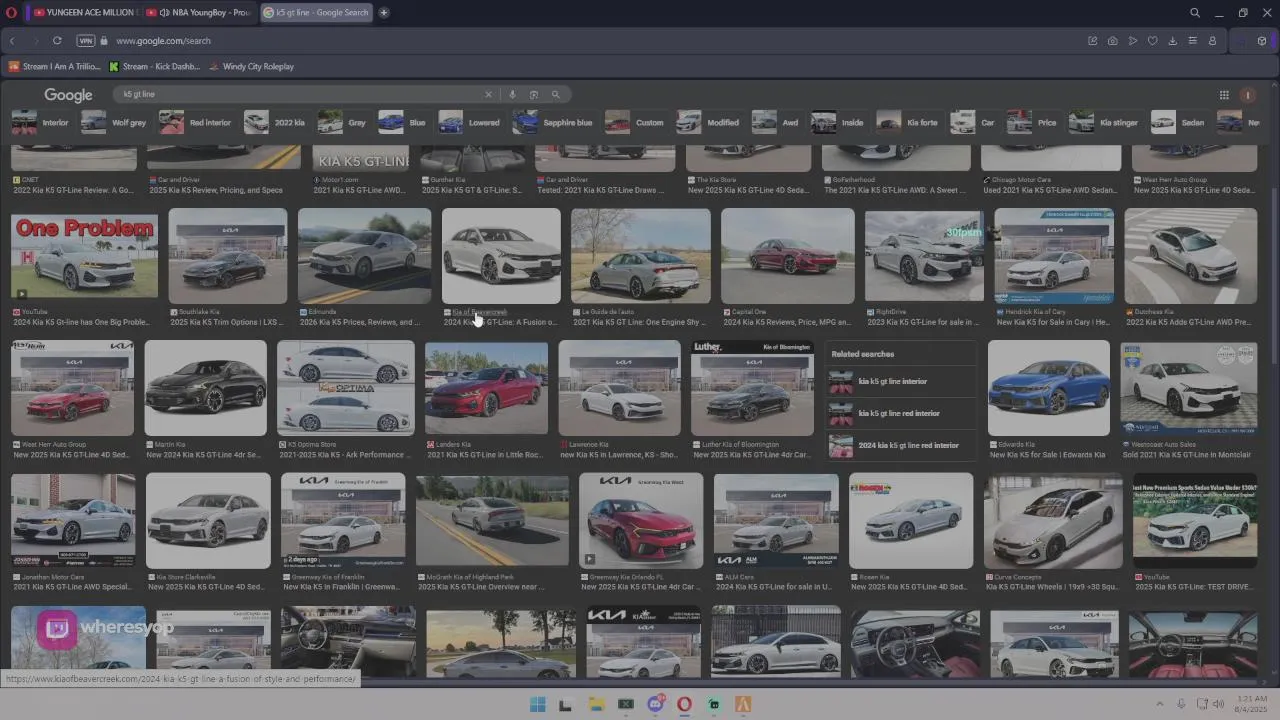Select the 'Kia stinger' filter chip
Image resolution: width=1280 pixels, height=720 pixels.
(x=1104, y=122)
